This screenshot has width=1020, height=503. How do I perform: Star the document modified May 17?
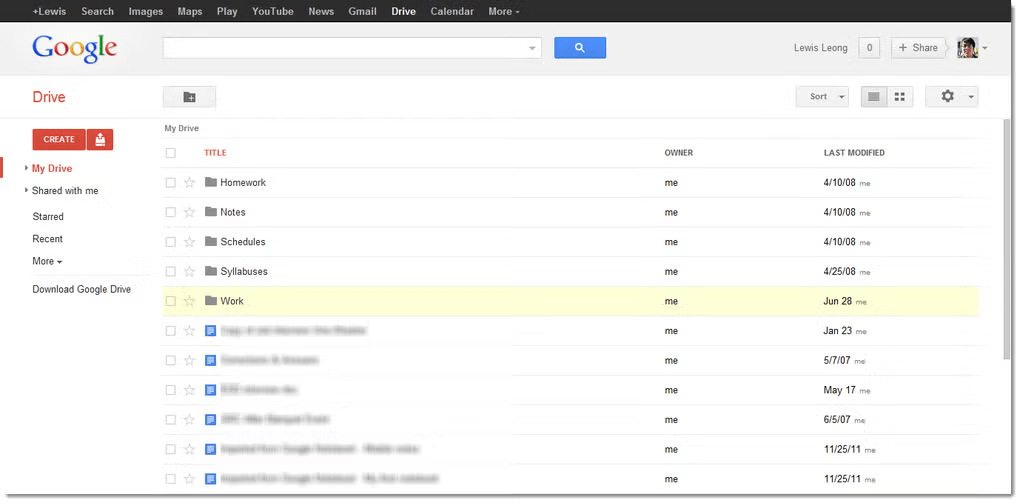[189, 390]
